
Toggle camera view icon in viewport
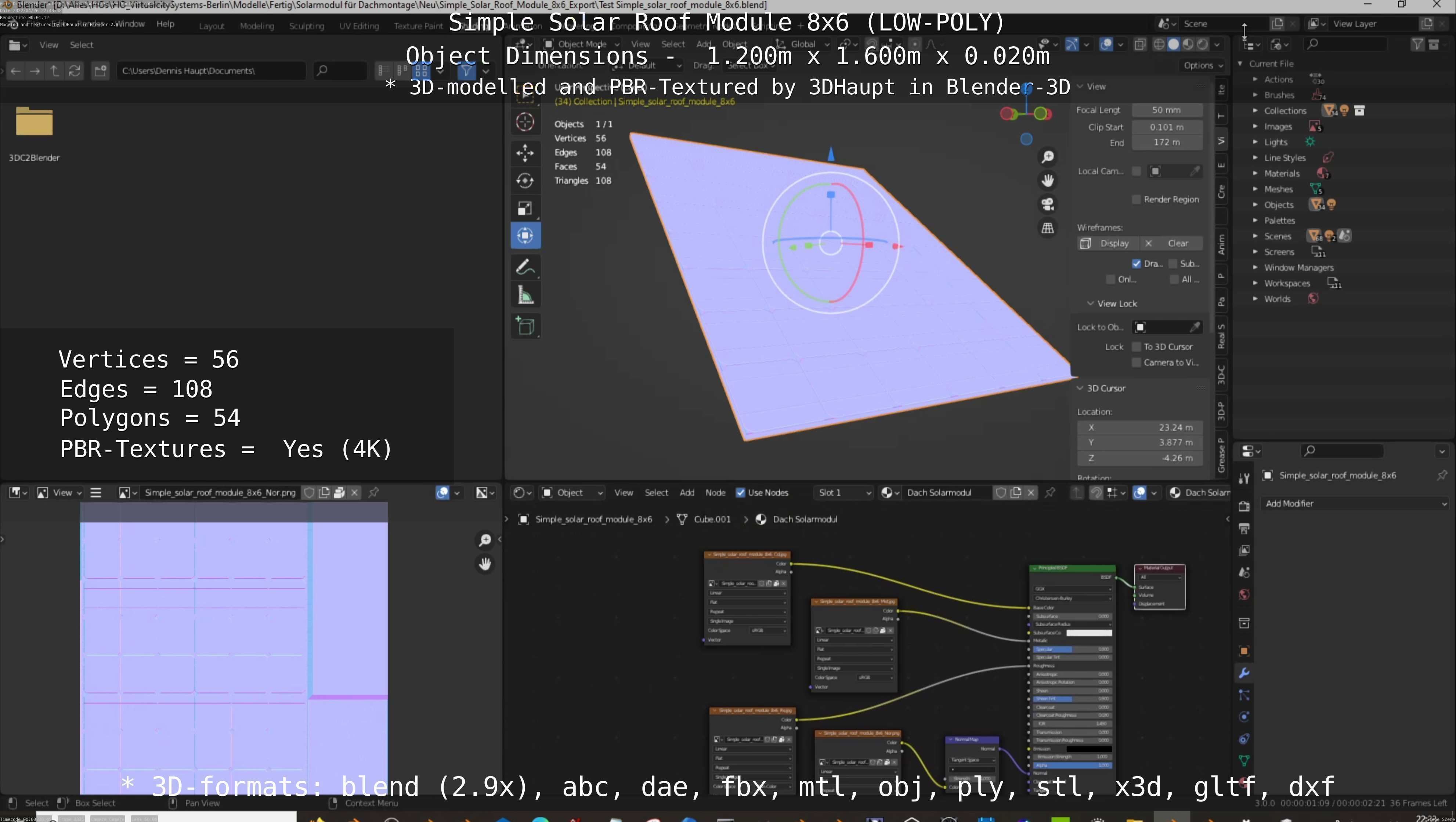click(x=1047, y=204)
